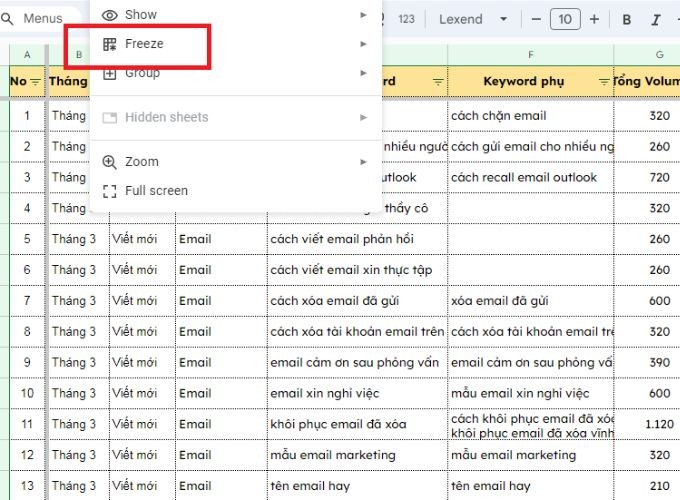Select cell 'mẫu email xin nghỉ việc'
Image resolution: width=680 pixels, height=500 pixels.
point(530,393)
